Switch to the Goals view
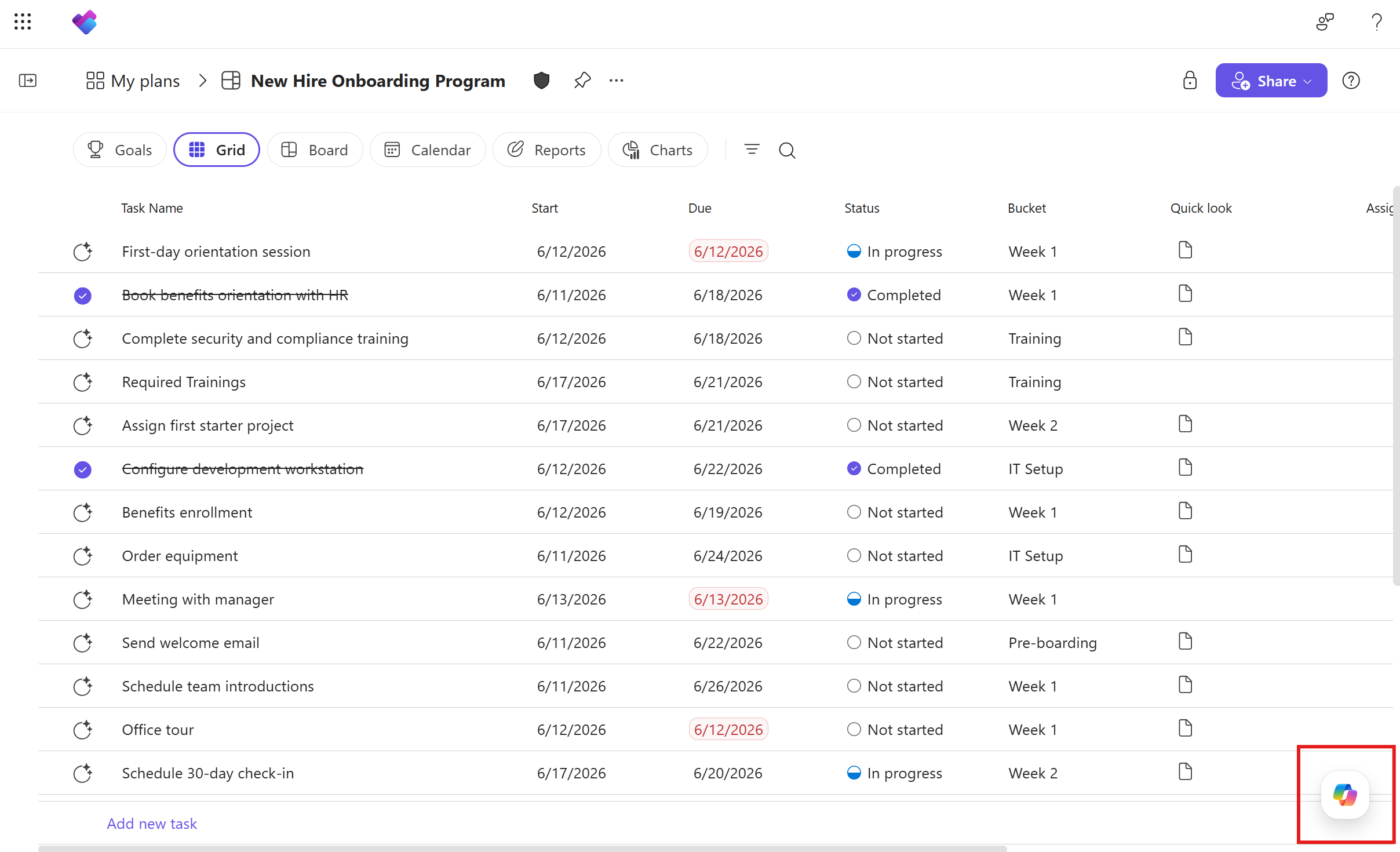1400x852 pixels. tap(119, 150)
